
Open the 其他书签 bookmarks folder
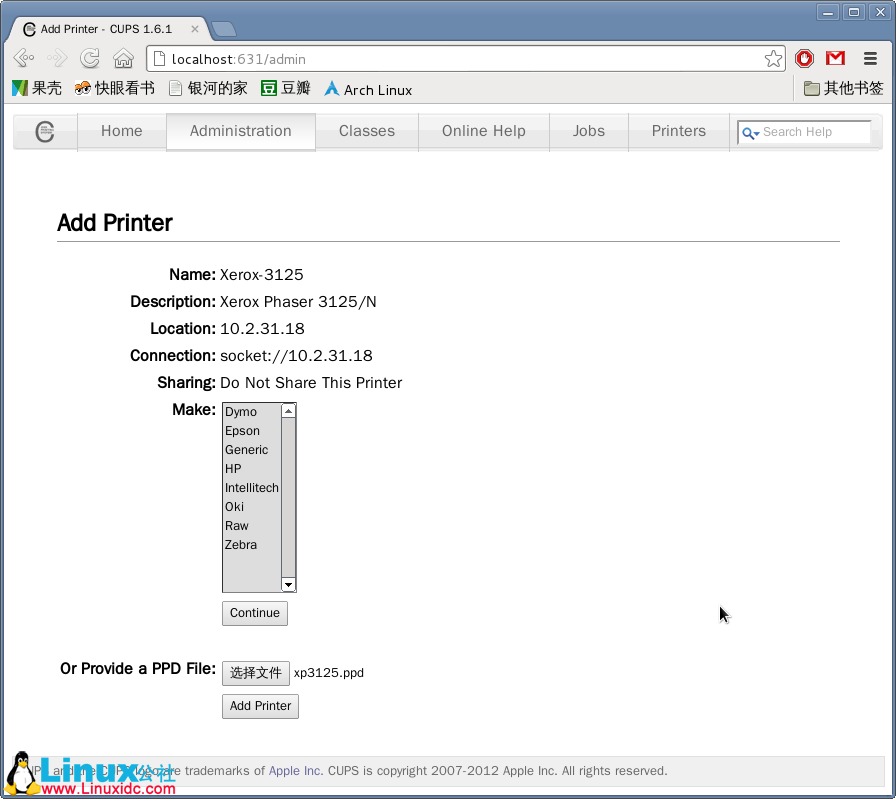[x=844, y=89]
